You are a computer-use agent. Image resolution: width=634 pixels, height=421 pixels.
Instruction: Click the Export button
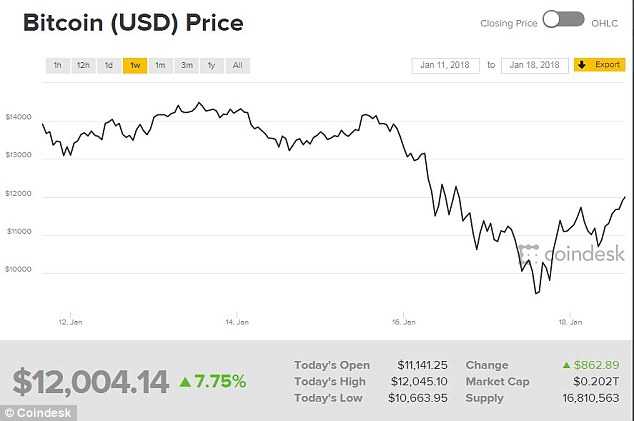[600, 65]
